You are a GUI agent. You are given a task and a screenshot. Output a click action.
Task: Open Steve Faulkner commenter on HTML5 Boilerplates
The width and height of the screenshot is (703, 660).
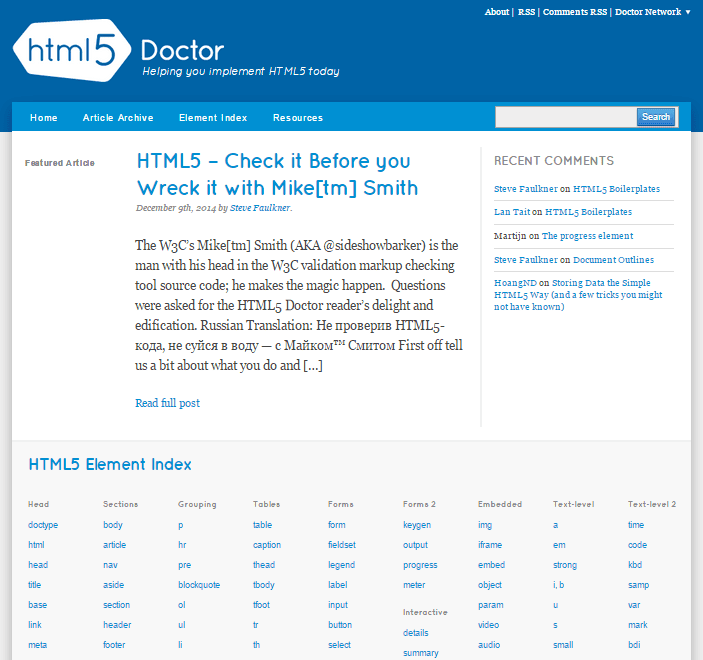[x=526, y=189]
